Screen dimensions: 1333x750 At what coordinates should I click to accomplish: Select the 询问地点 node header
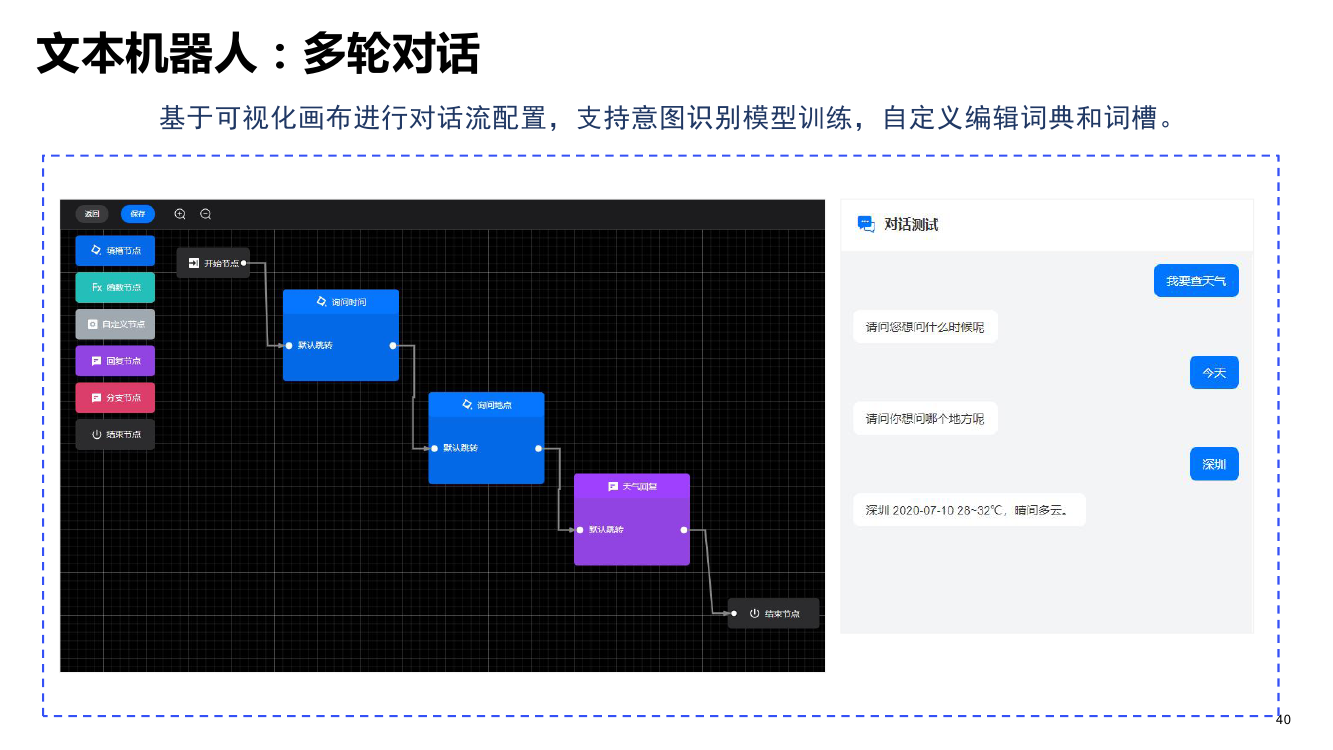click(486, 405)
